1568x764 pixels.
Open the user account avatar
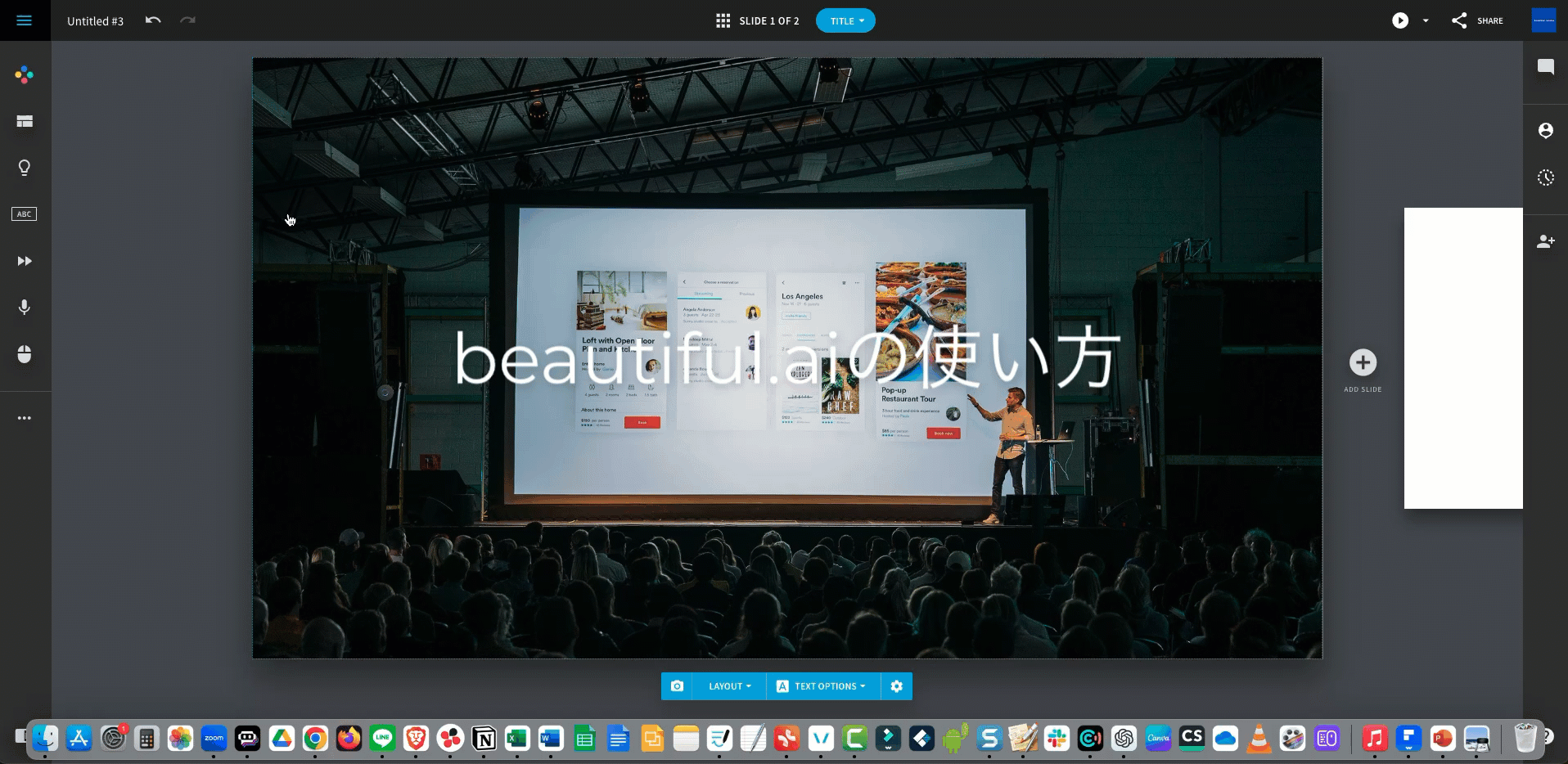click(x=1543, y=20)
